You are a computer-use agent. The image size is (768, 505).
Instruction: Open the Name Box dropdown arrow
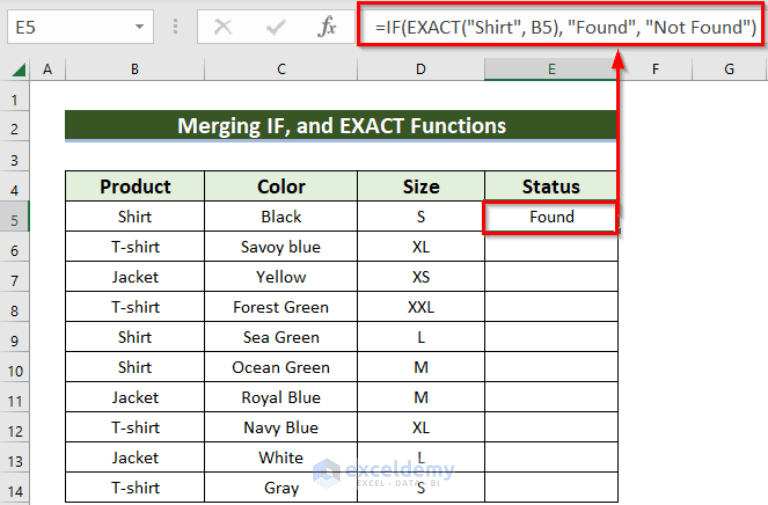coord(140,27)
